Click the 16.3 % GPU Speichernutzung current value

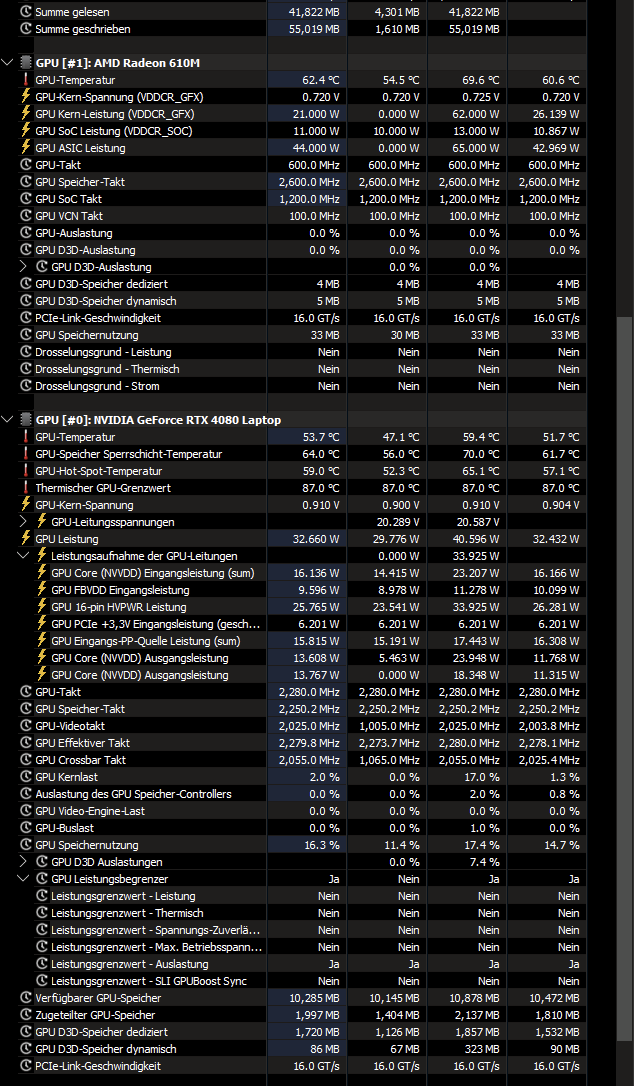(x=322, y=845)
